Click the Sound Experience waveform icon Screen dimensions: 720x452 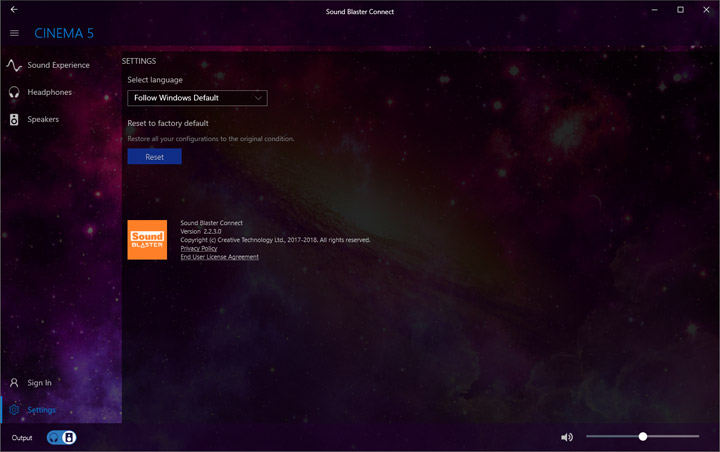point(14,65)
